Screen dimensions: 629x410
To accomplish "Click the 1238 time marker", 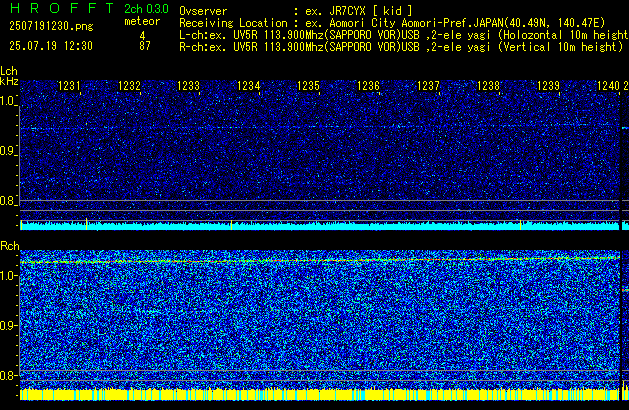I will tap(488, 86).
